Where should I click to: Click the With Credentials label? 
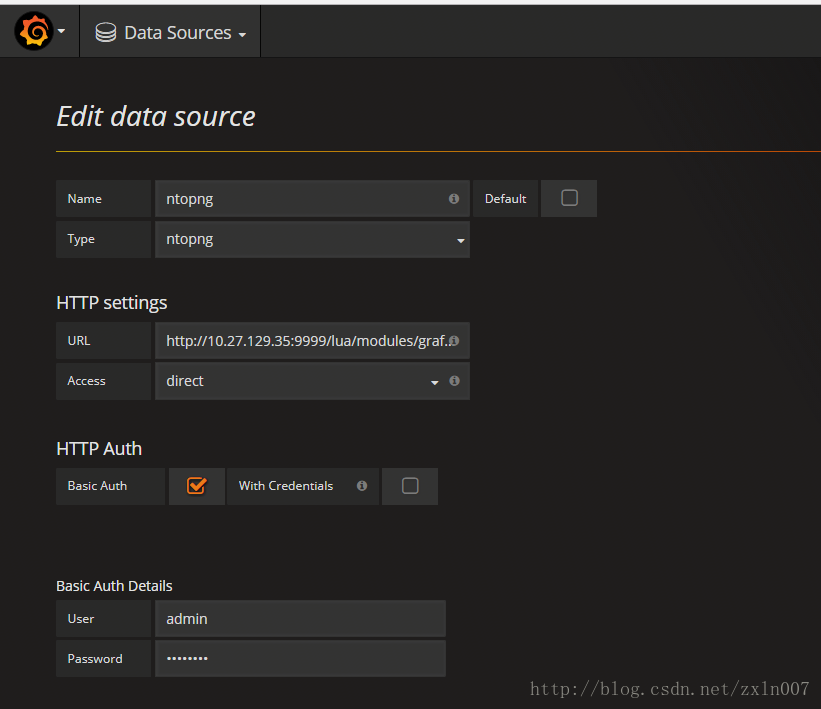pyautogui.click(x=286, y=486)
